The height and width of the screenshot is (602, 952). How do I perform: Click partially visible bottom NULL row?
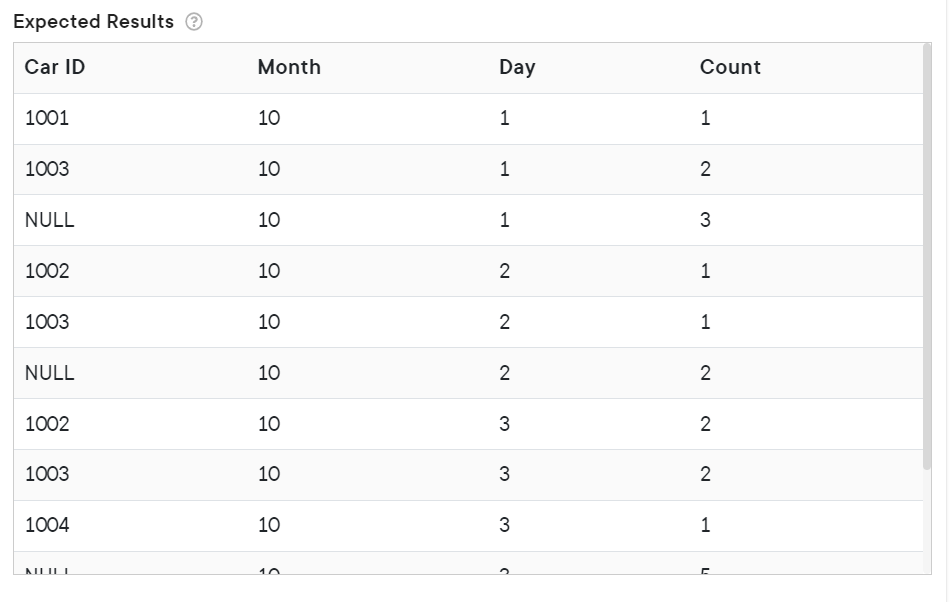[x=468, y=563]
